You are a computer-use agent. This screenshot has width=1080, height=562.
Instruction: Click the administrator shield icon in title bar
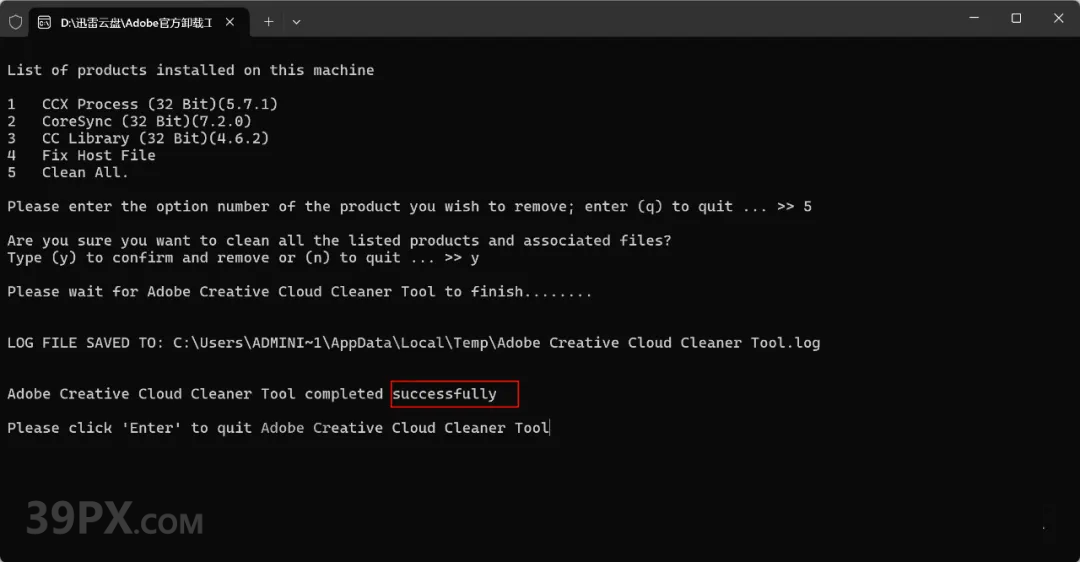click(15, 22)
